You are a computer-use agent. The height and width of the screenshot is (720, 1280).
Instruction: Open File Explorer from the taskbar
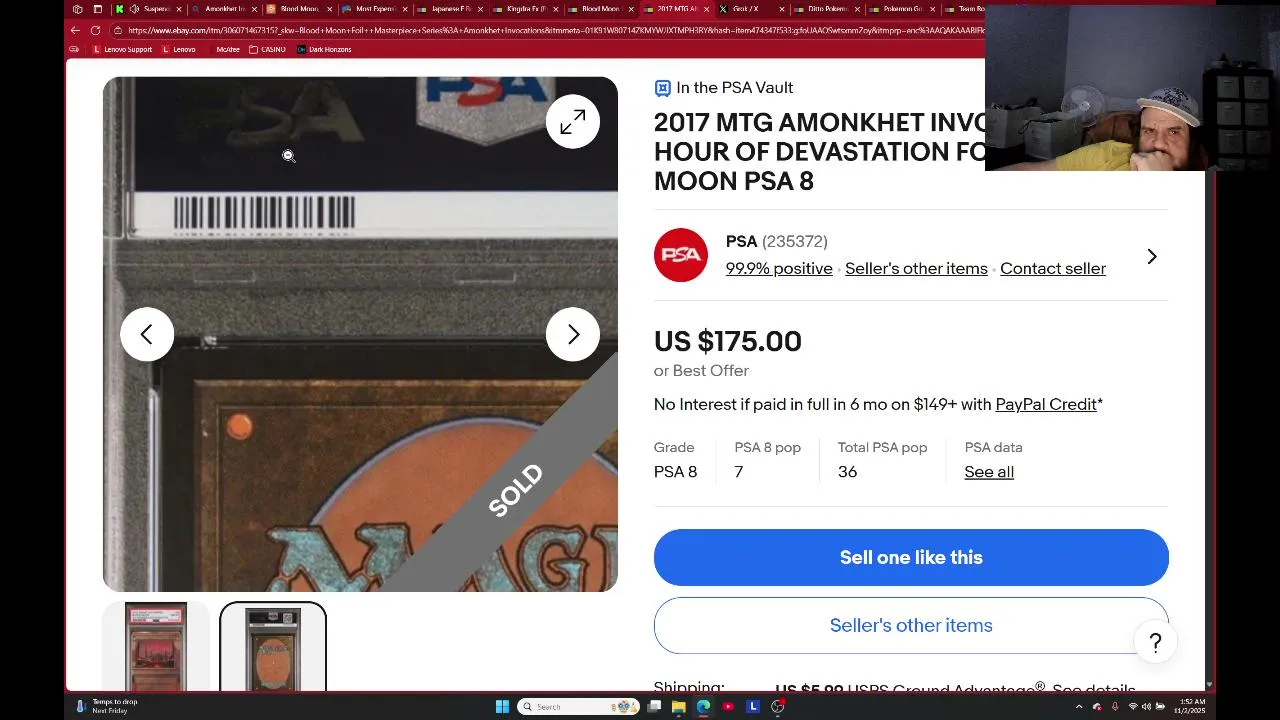click(678, 706)
